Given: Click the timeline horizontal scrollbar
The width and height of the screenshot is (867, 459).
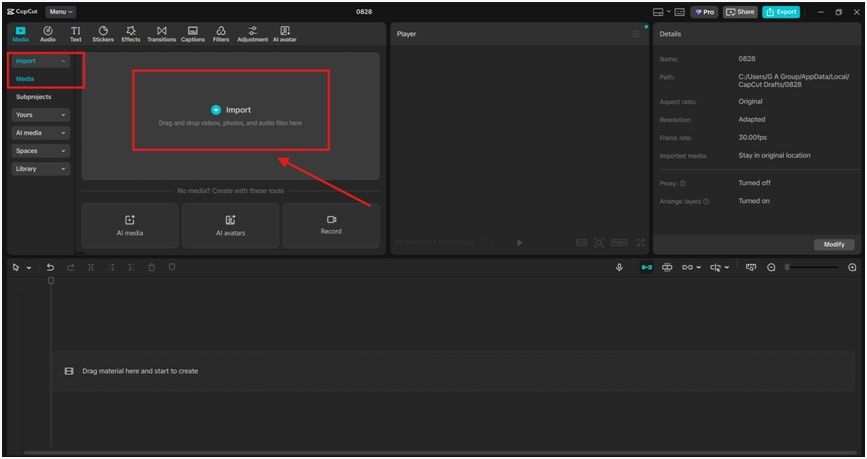Looking at the screenshot, I should pos(442,452).
